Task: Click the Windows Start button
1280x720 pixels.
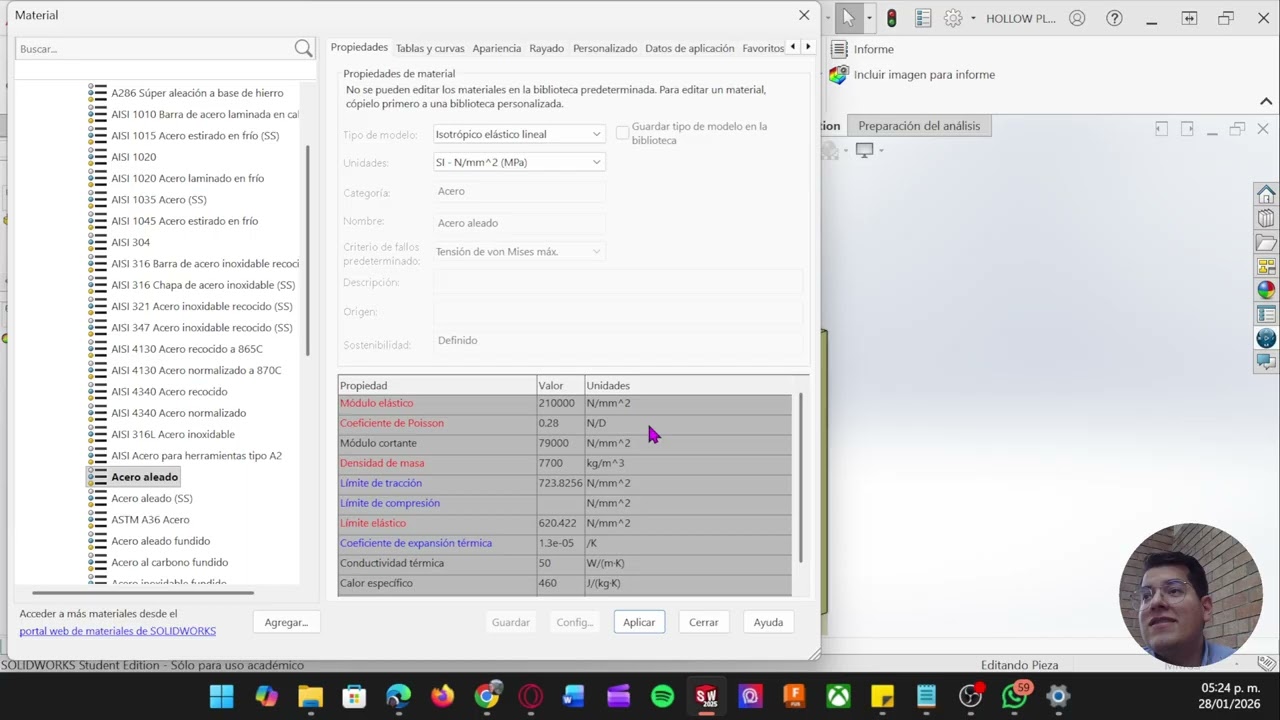Action: 222,696
